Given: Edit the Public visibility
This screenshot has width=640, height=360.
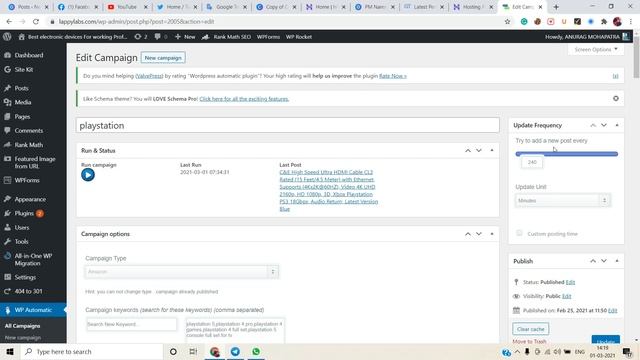Looking at the screenshot, I should pos(567,296).
